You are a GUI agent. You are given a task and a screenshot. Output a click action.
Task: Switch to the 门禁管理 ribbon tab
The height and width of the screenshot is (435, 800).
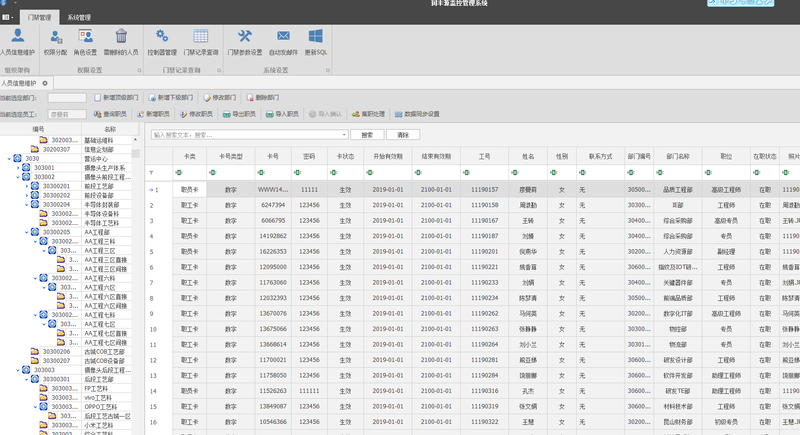pyautogui.click(x=39, y=17)
